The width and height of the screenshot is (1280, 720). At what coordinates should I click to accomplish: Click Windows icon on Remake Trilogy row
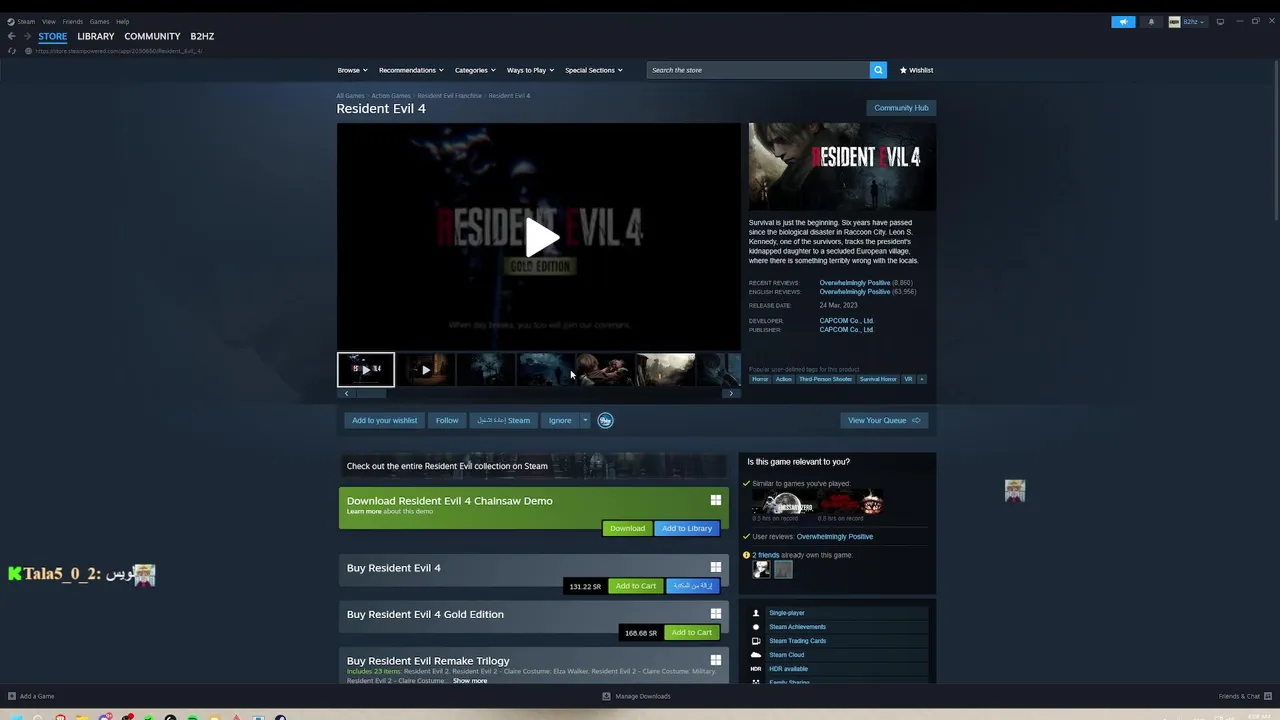click(715, 660)
